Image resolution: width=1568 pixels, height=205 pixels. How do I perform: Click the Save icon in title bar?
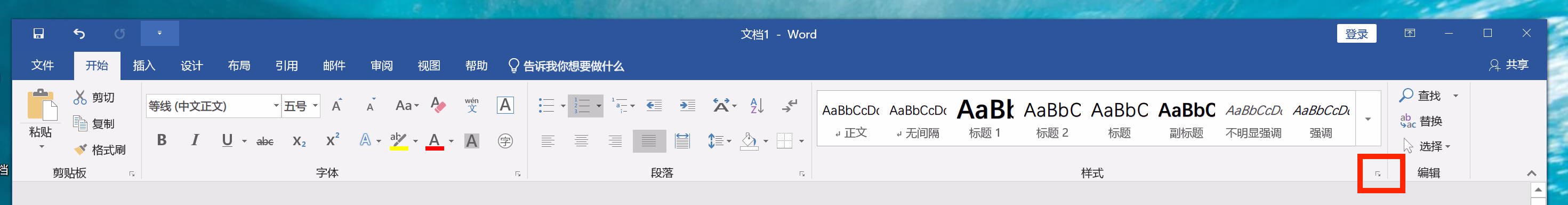38,34
